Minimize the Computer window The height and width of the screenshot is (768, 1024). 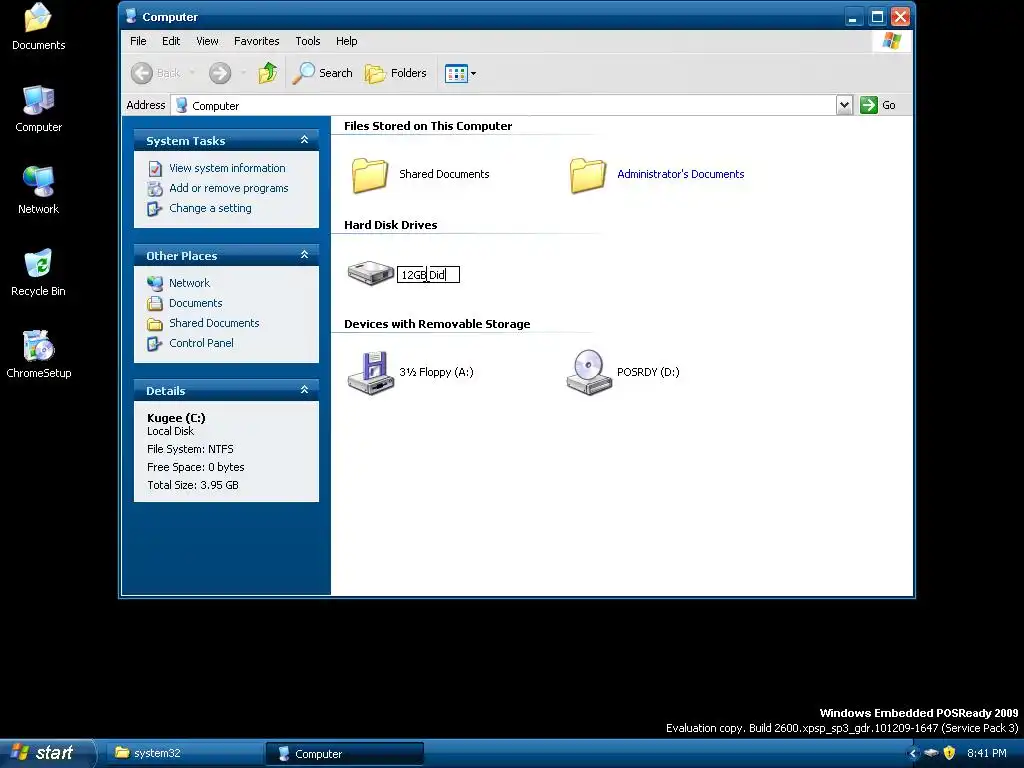pyautogui.click(x=853, y=17)
